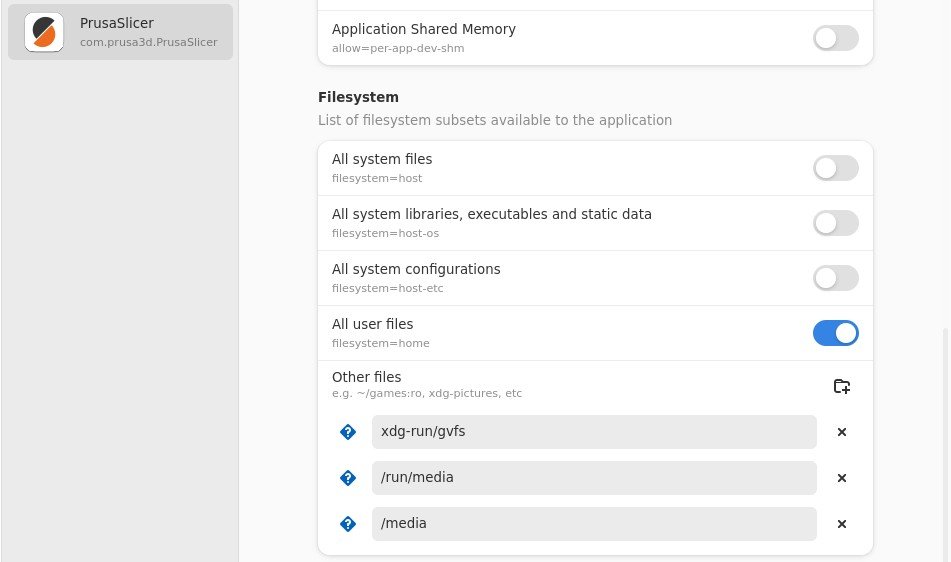Click the Filesystem section heading
The image size is (951, 562).
tap(358, 97)
